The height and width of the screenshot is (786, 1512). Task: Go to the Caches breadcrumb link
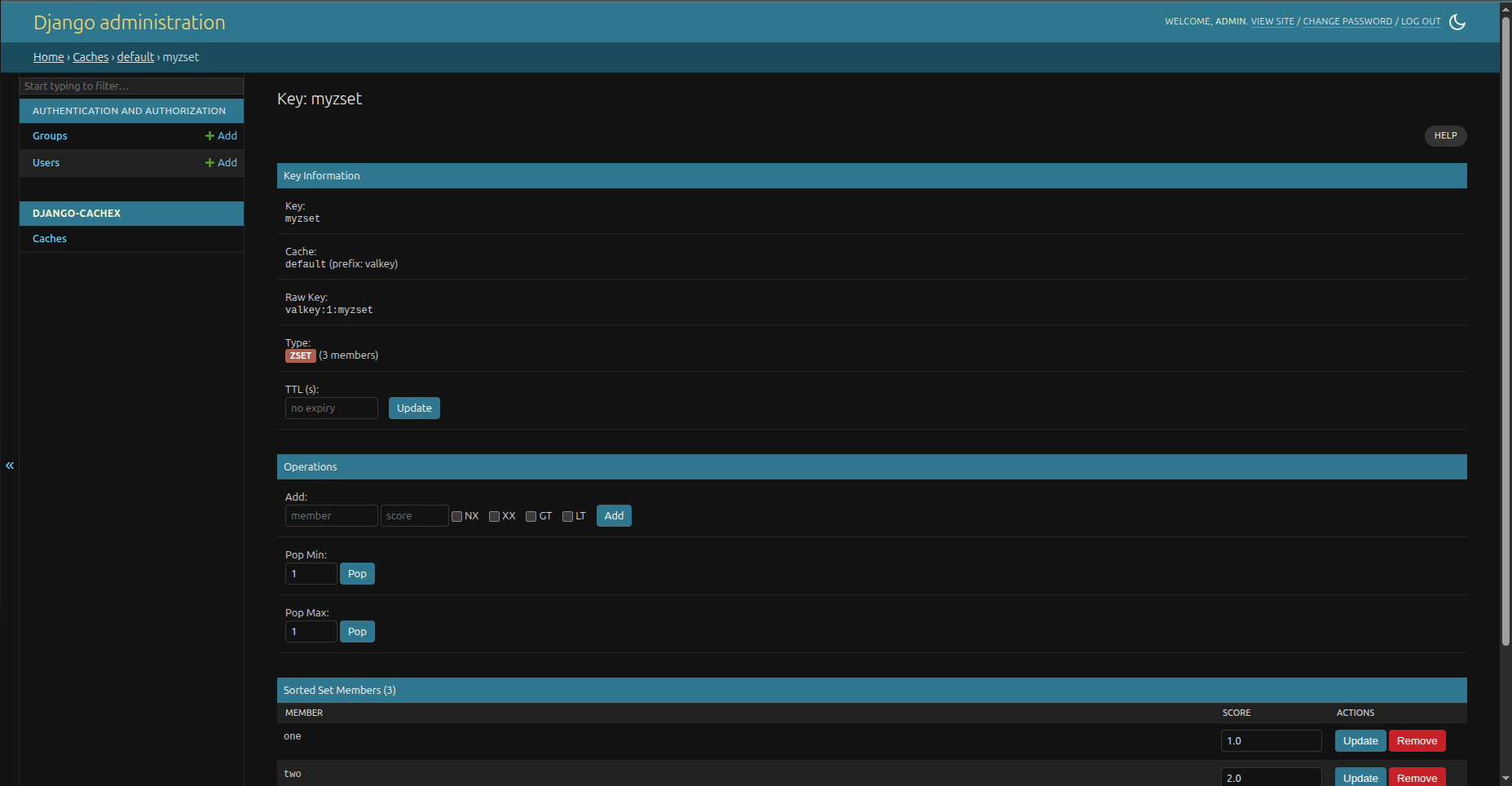(90, 57)
